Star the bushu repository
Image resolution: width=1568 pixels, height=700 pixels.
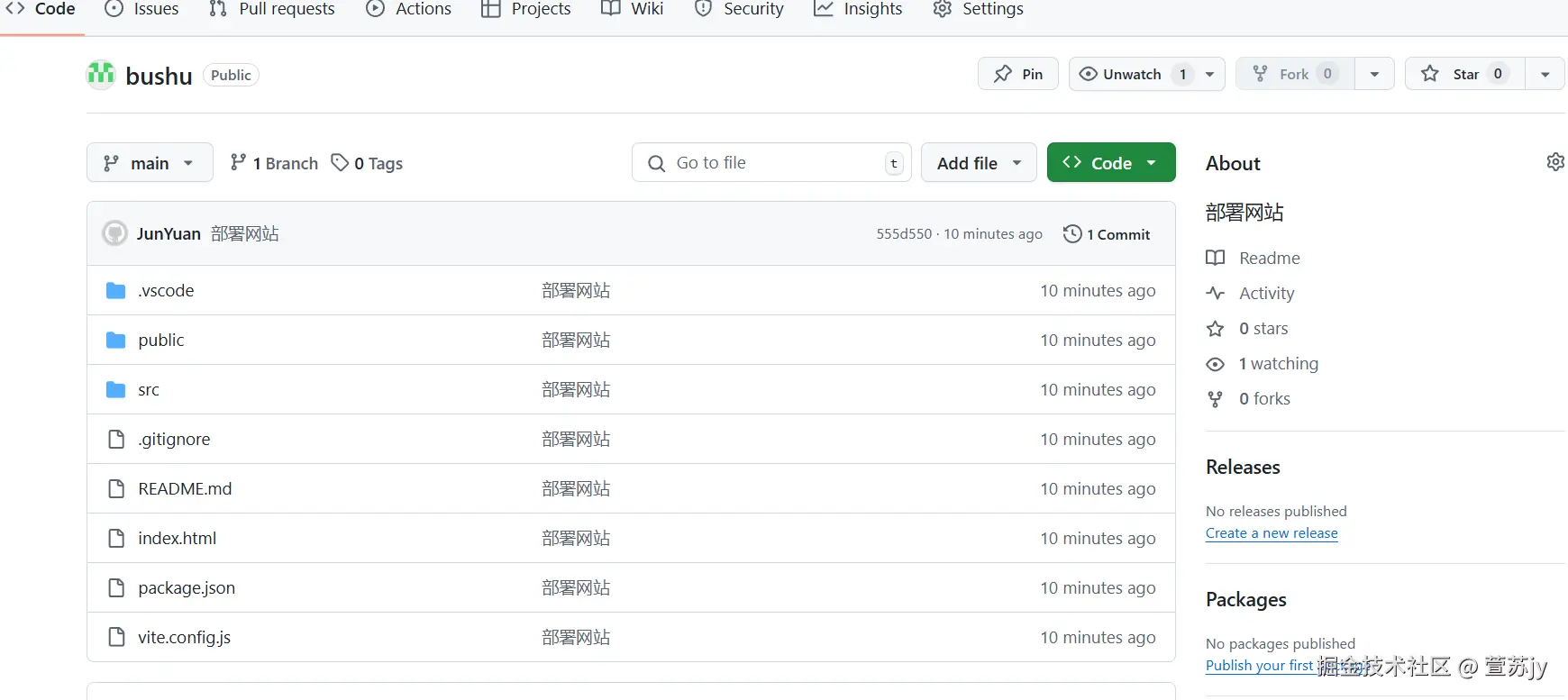pyautogui.click(x=1465, y=74)
